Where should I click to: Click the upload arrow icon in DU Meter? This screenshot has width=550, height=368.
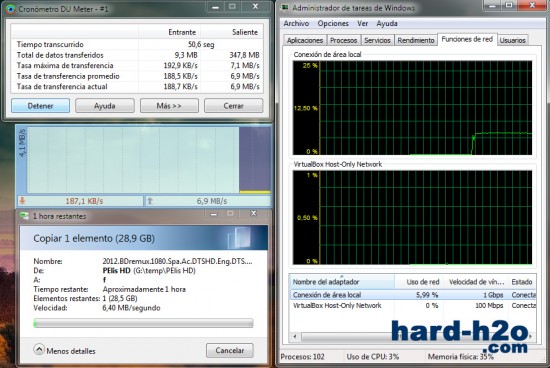coord(150,201)
